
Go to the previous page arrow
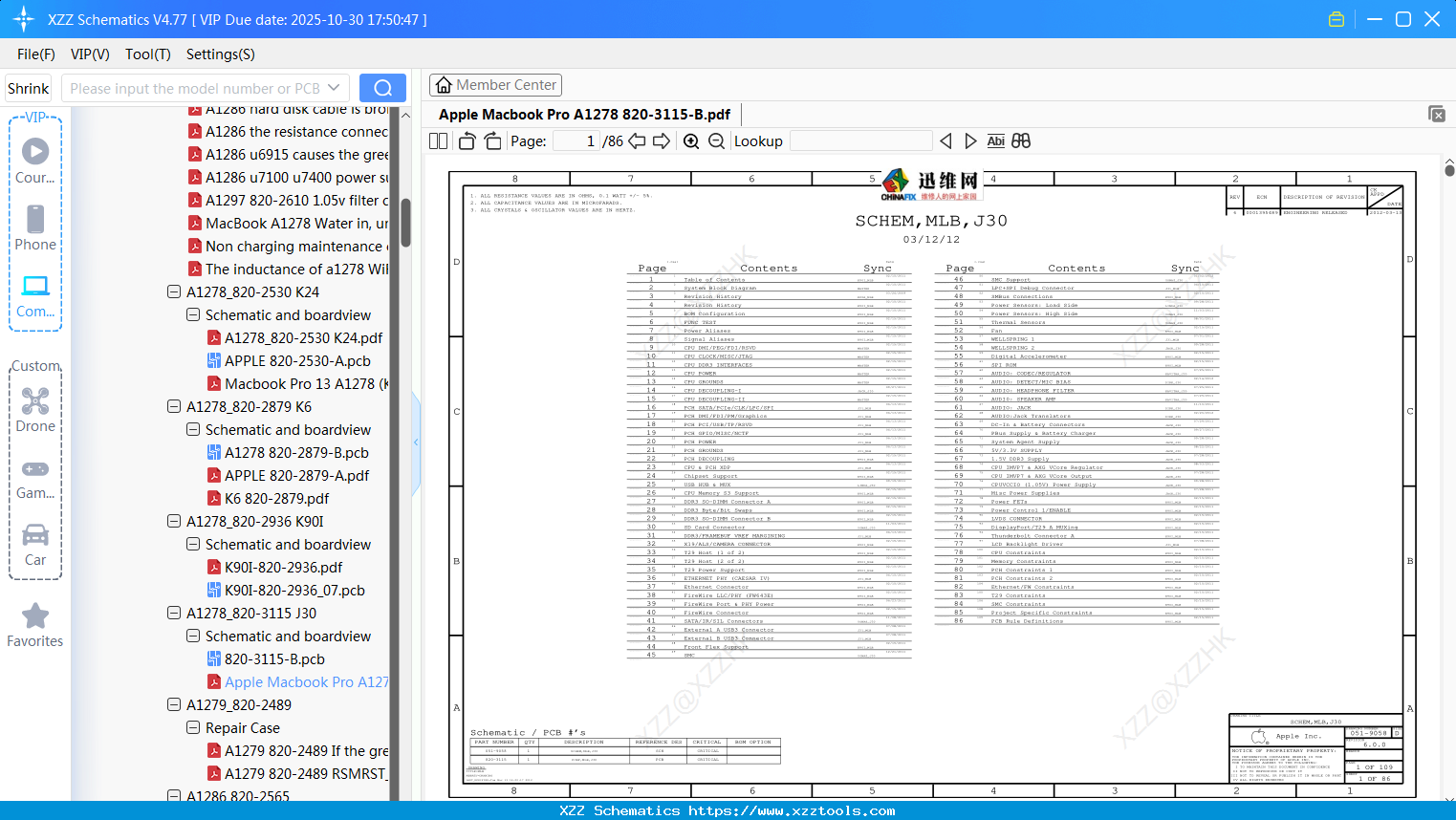pyautogui.click(x=637, y=141)
